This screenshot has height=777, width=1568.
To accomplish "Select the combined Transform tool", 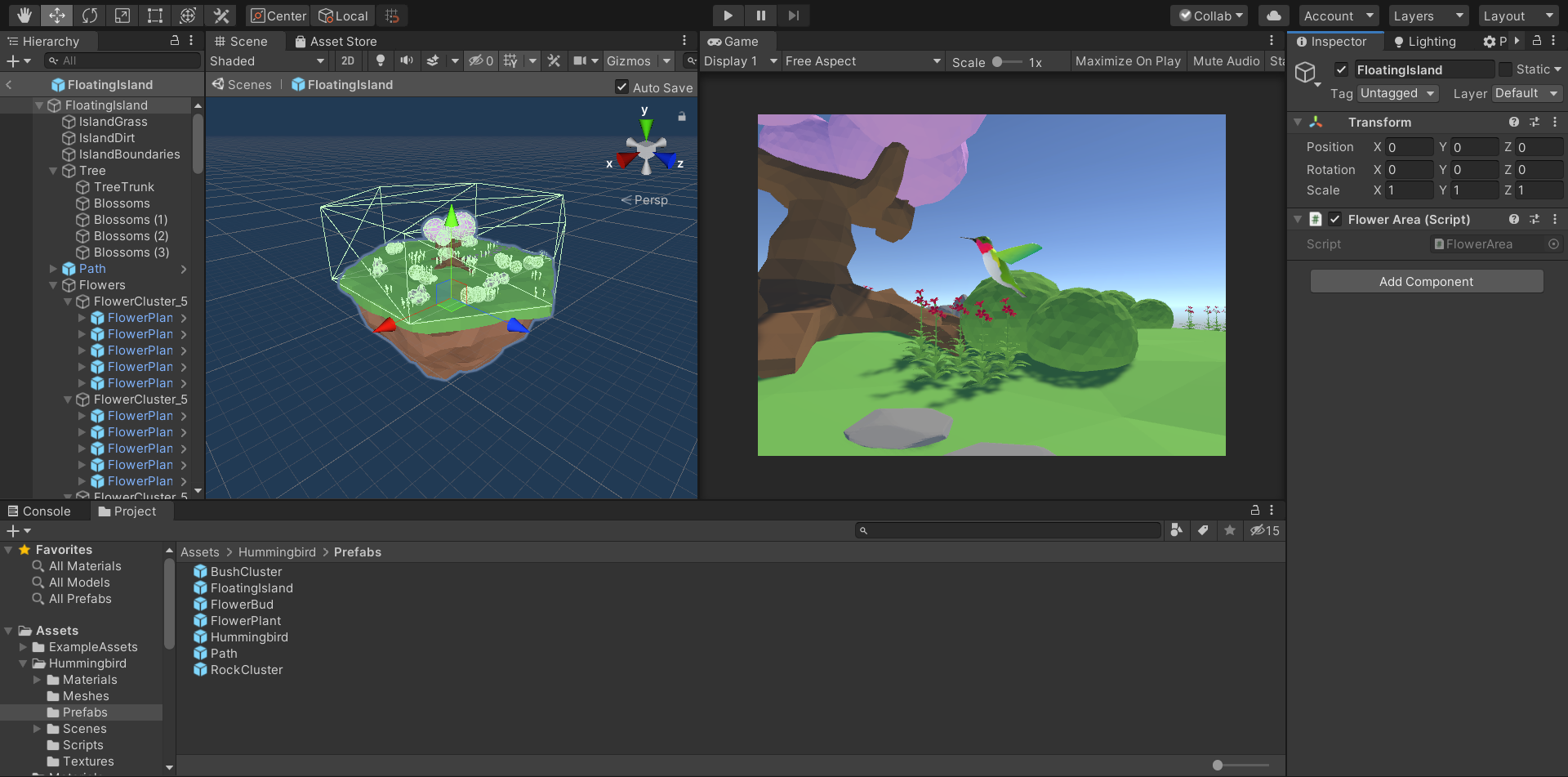I will click(188, 16).
